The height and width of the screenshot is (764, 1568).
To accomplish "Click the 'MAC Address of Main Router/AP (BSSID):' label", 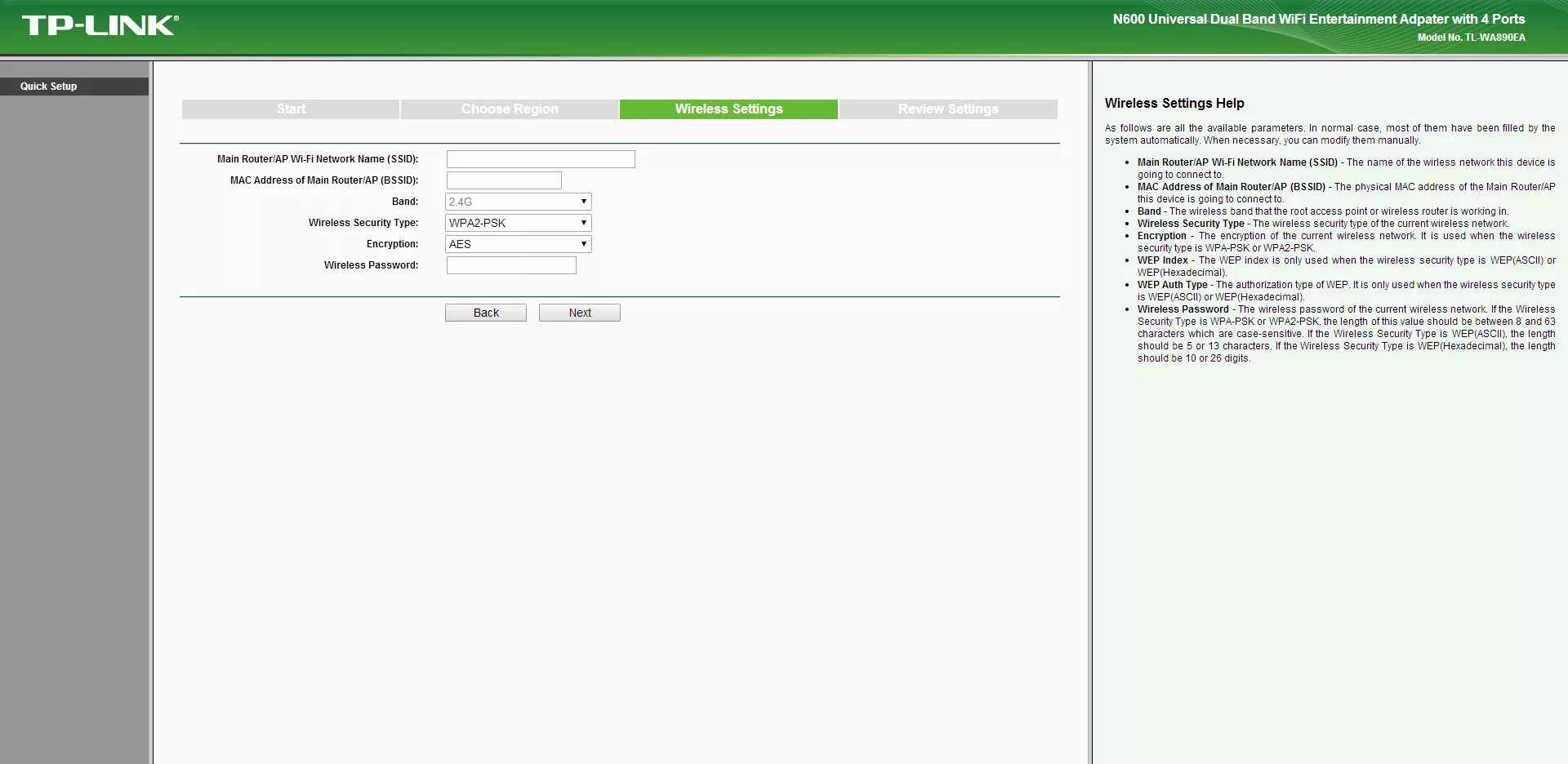I will pyautogui.click(x=324, y=180).
